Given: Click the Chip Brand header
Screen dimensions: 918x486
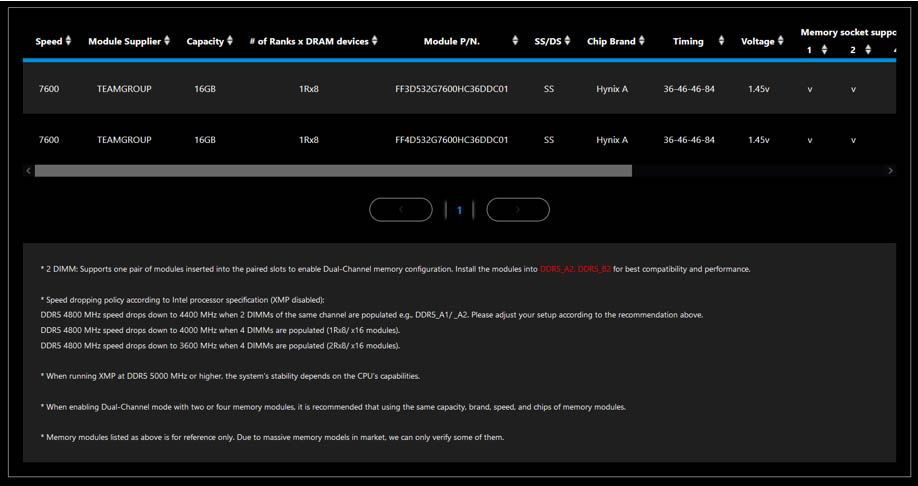Looking at the screenshot, I should point(611,42).
